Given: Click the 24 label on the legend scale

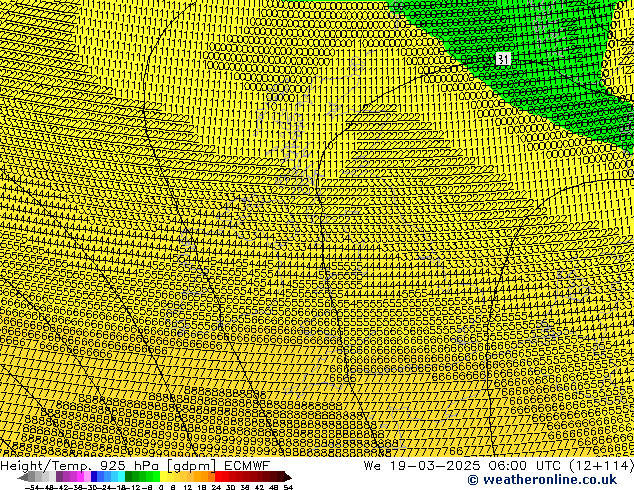Looking at the screenshot, I should [216, 487].
